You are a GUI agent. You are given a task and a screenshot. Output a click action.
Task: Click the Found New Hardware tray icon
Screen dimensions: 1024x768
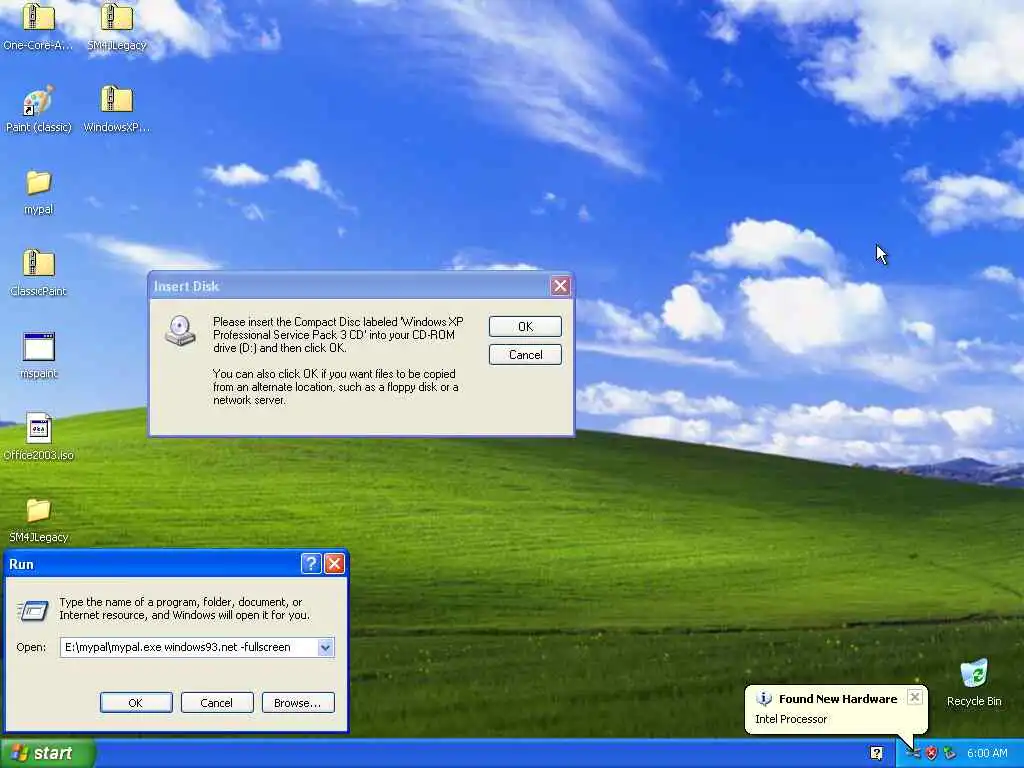(x=914, y=753)
